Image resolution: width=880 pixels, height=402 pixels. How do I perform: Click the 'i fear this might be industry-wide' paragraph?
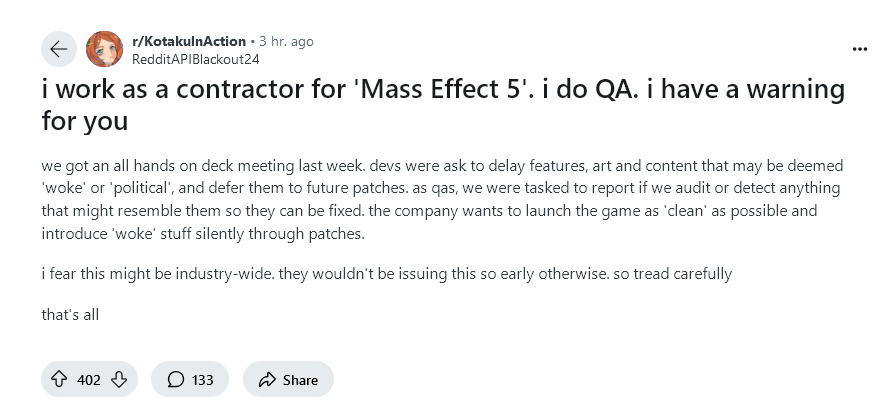(387, 274)
